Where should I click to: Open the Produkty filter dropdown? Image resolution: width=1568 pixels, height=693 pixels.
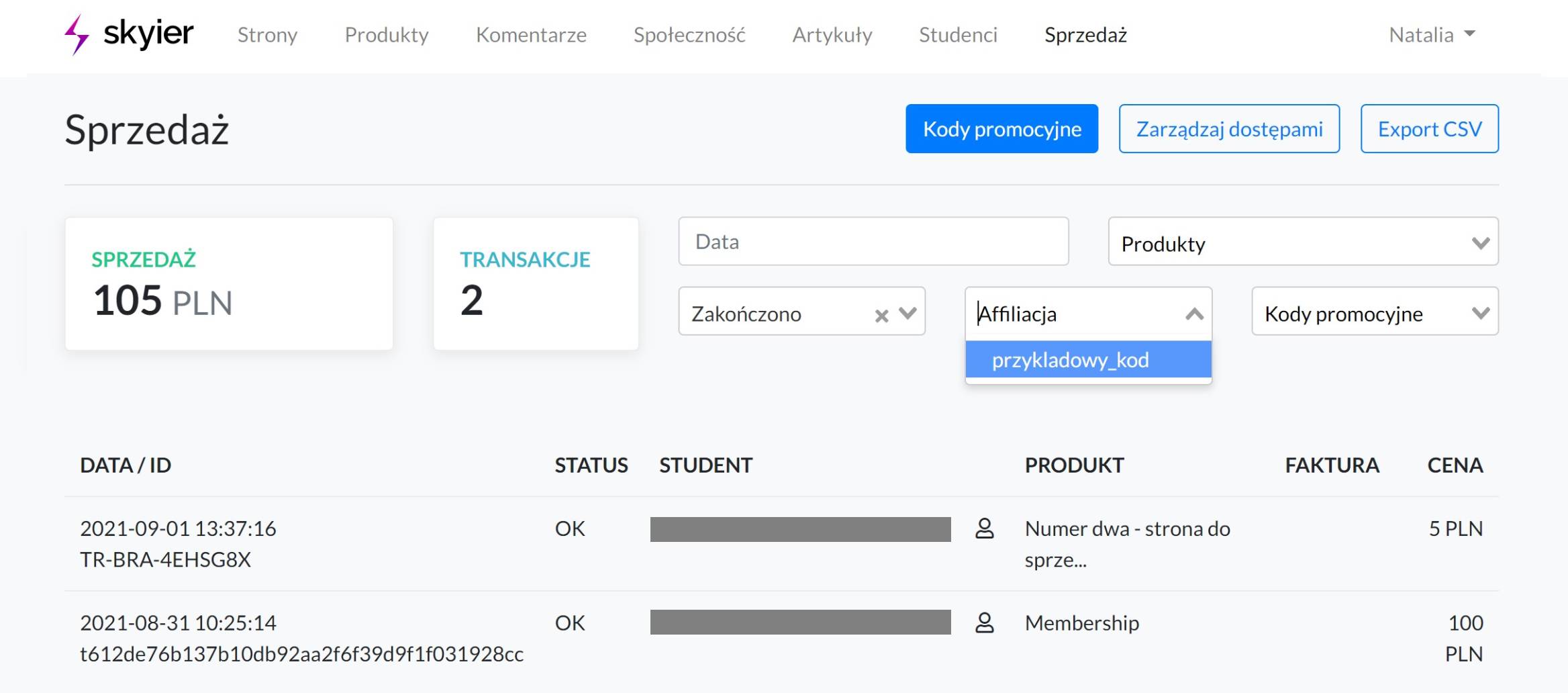(x=1303, y=242)
